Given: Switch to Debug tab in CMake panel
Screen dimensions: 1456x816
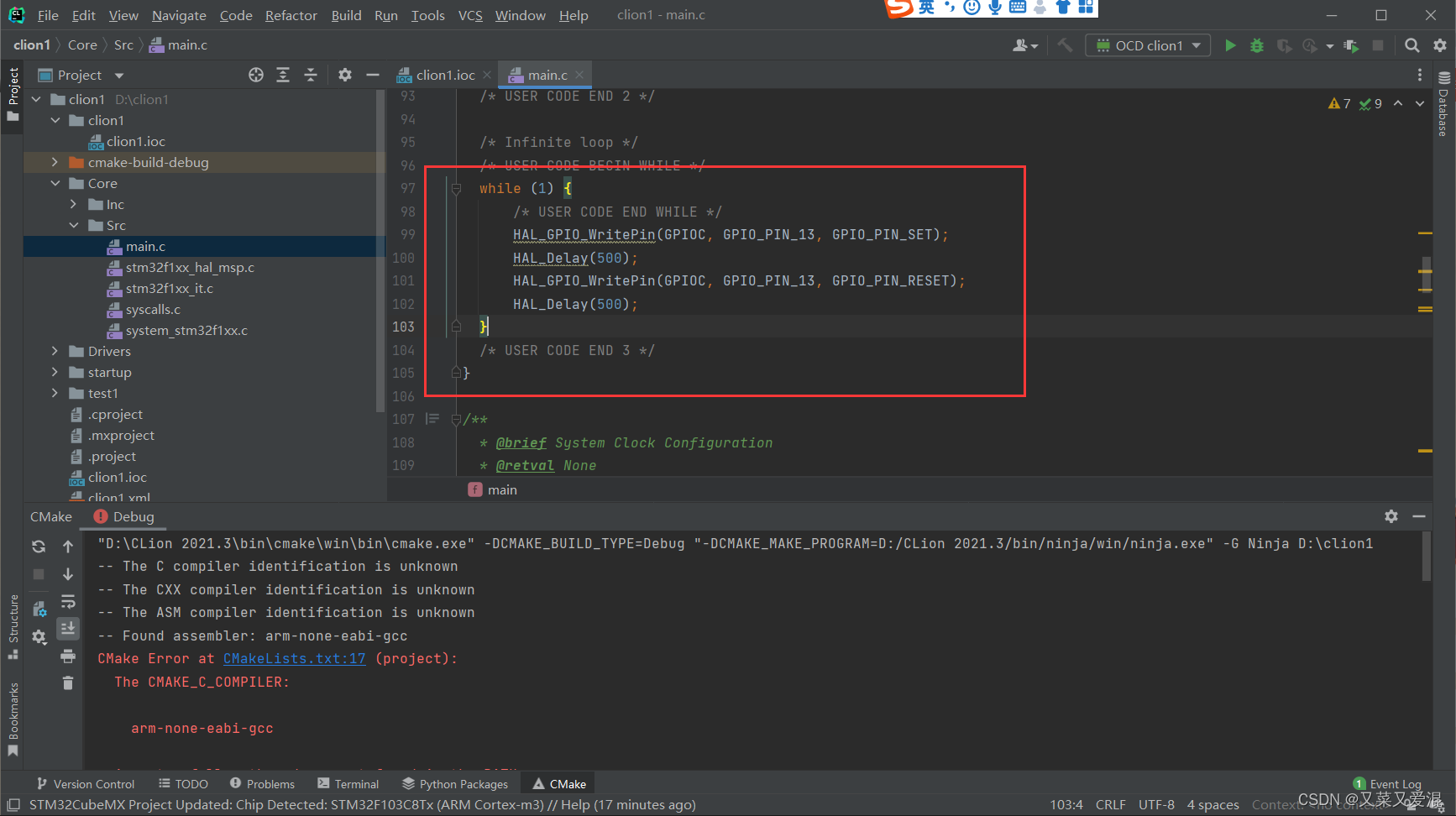Looking at the screenshot, I should click(x=124, y=516).
